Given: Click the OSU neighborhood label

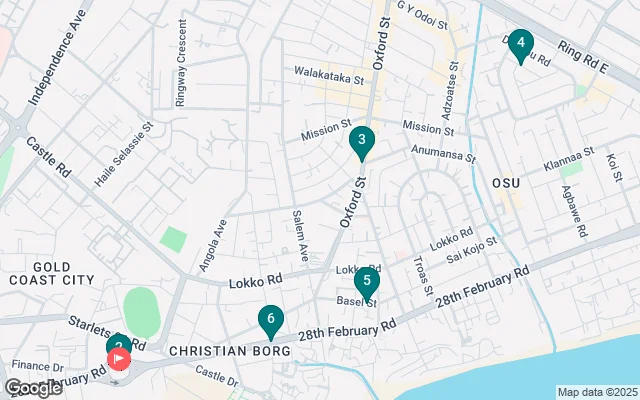Looking at the screenshot, I should coord(506,183).
